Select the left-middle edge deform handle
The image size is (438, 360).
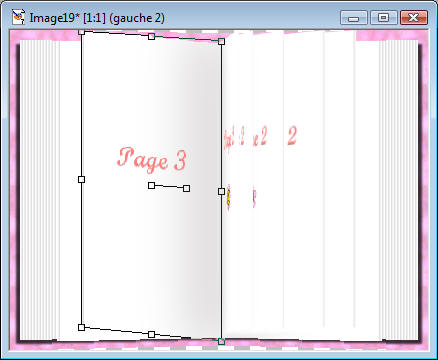pyautogui.click(x=81, y=180)
